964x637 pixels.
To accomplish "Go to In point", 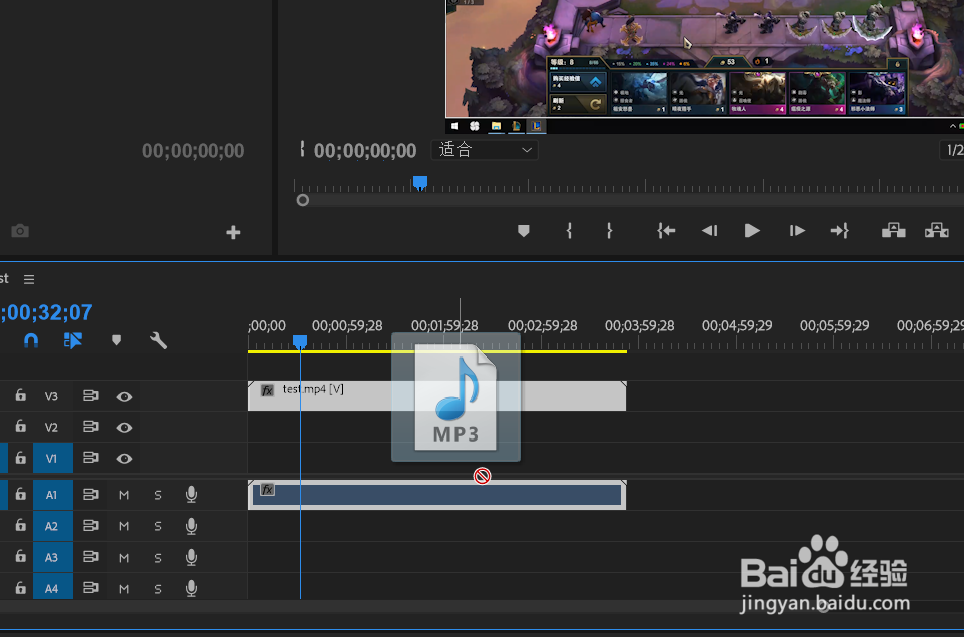I will click(666, 231).
